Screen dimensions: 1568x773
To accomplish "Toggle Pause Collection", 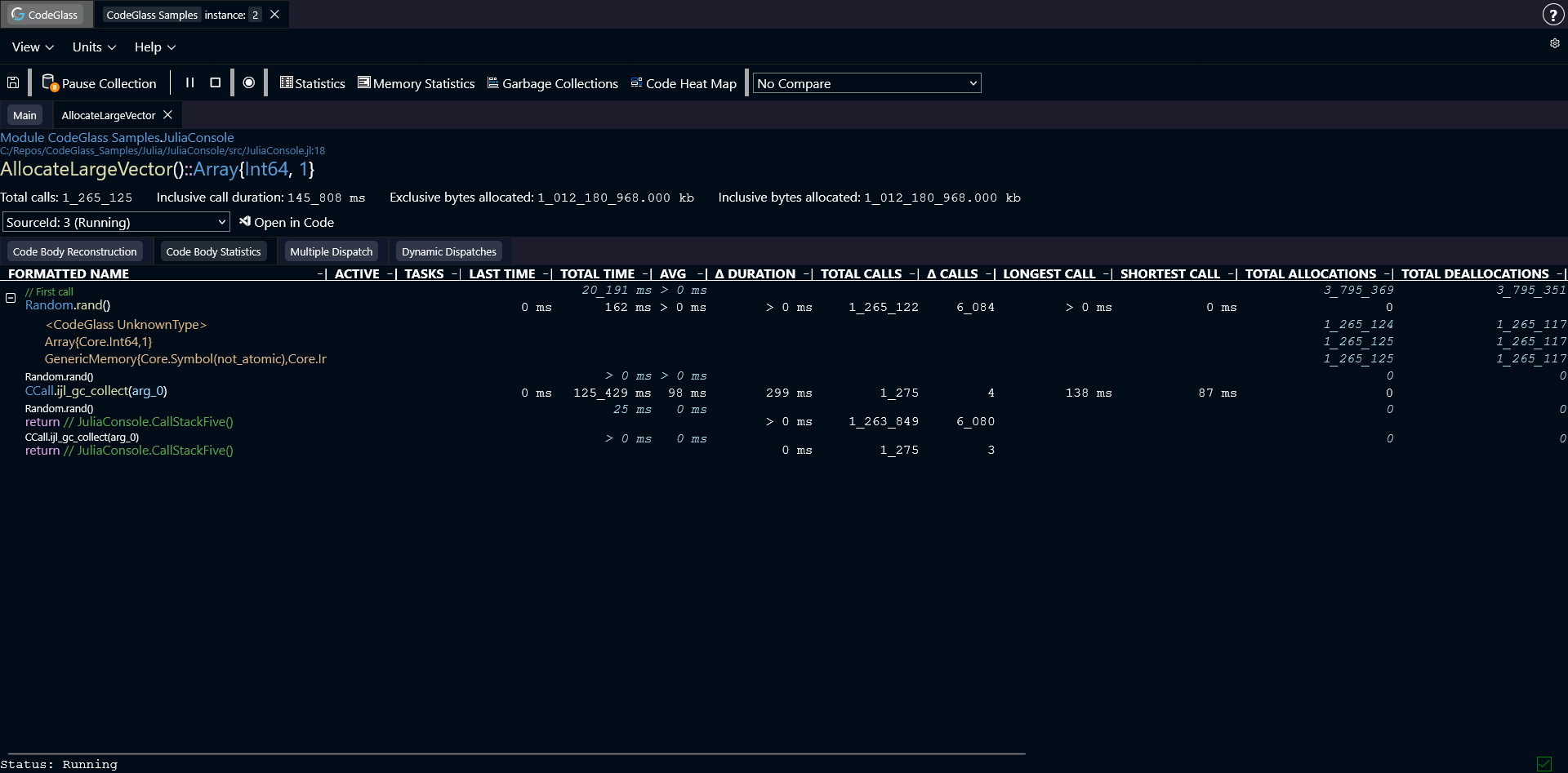I will click(x=100, y=82).
